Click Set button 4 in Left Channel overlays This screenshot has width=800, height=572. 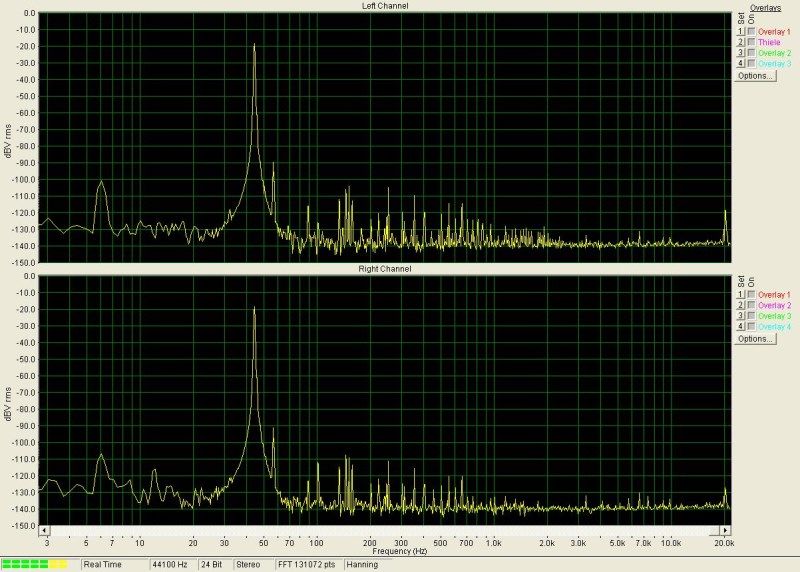coord(740,64)
